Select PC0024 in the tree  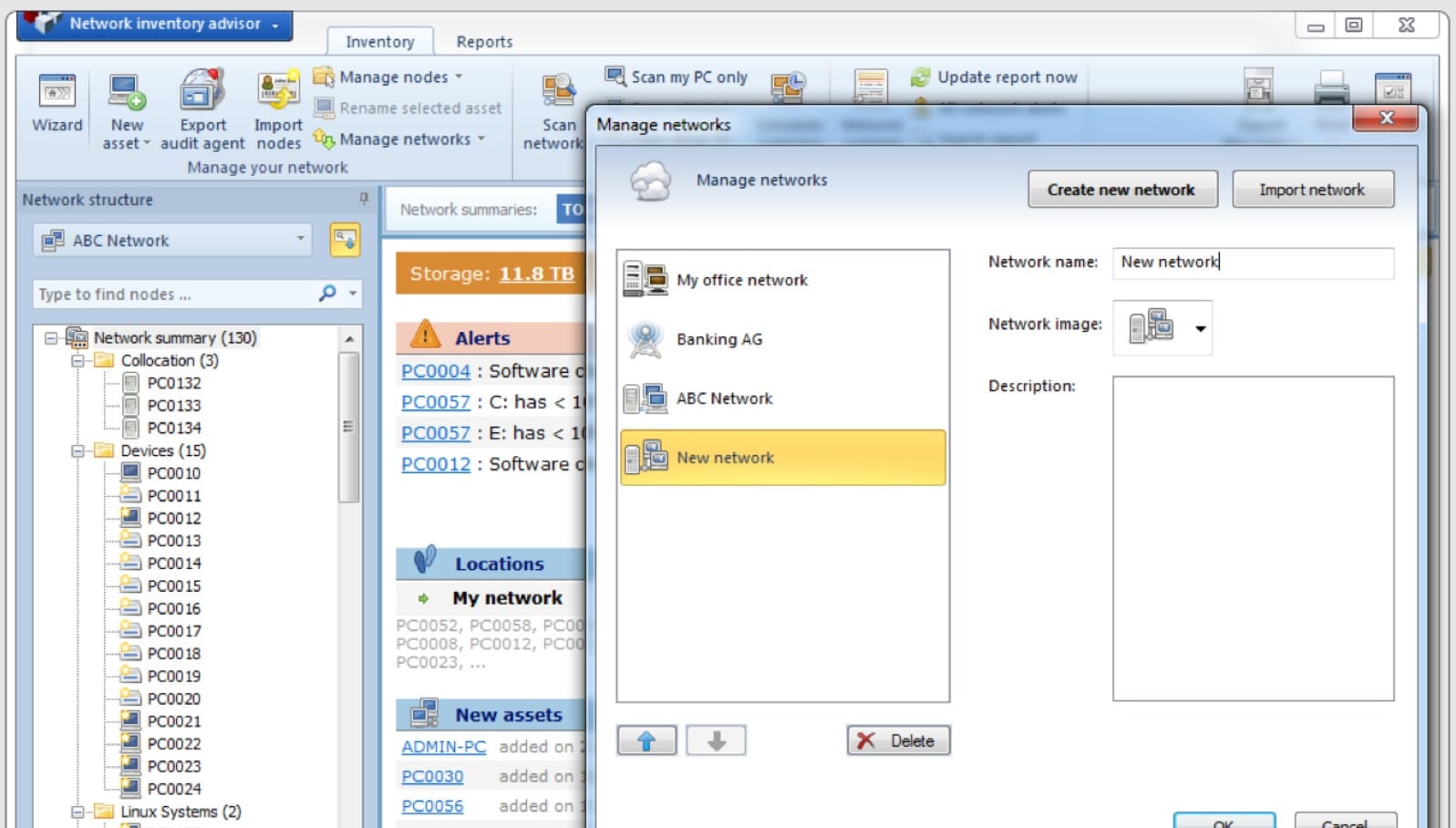pyautogui.click(x=174, y=789)
